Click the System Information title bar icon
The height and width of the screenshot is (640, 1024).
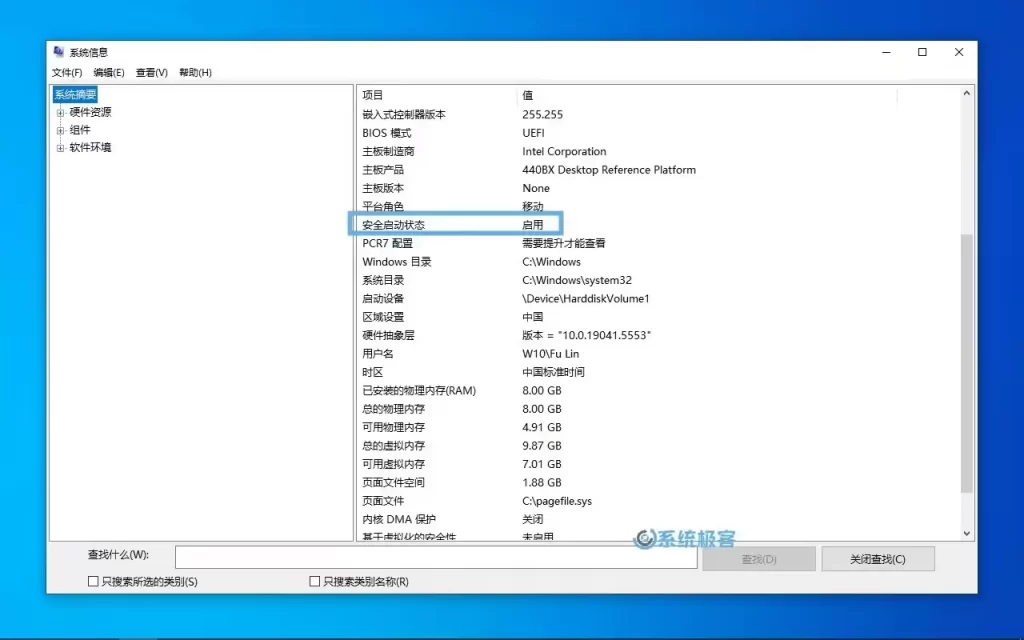point(59,51)
